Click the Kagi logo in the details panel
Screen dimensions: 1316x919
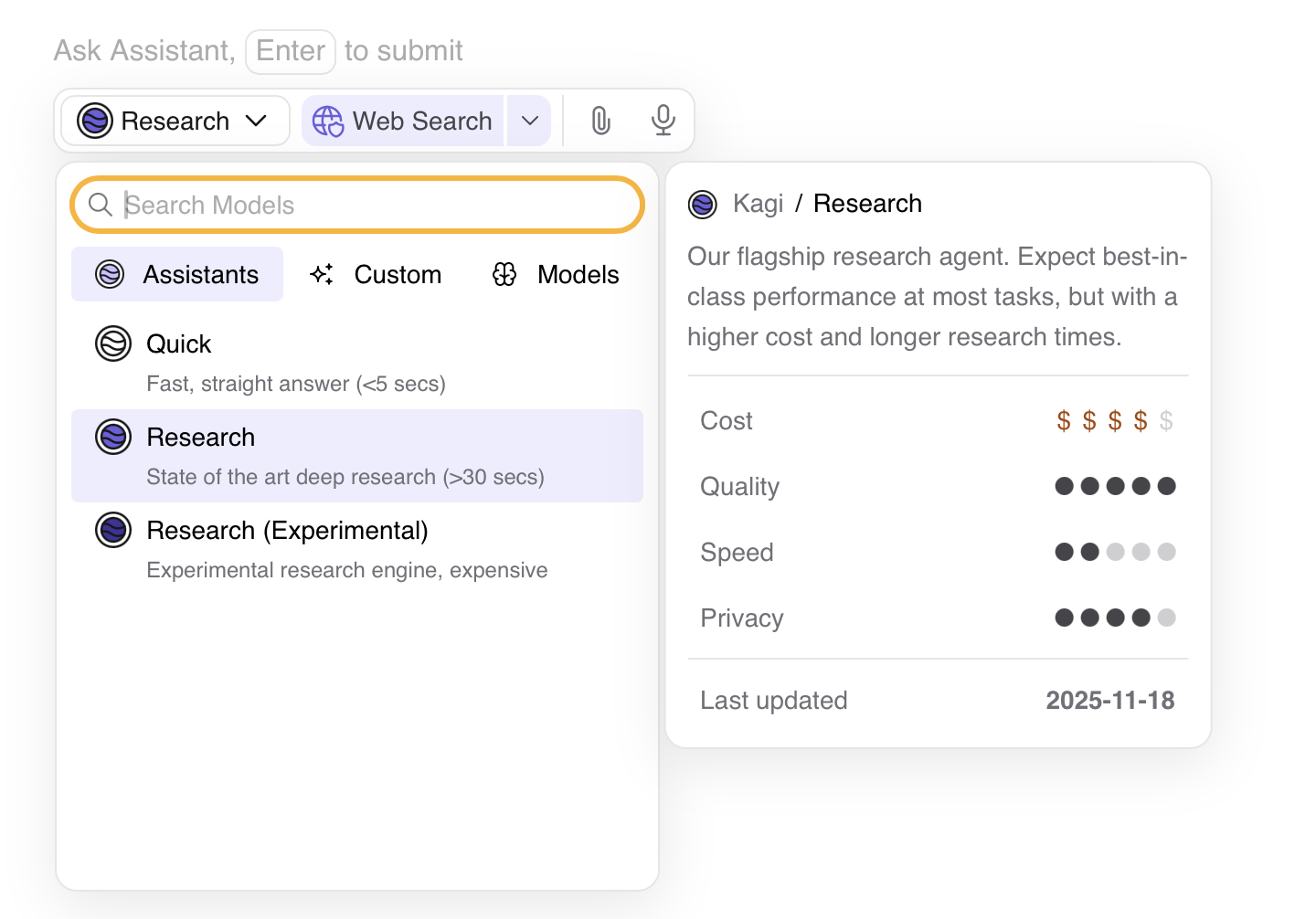click(x=703, y=204)
